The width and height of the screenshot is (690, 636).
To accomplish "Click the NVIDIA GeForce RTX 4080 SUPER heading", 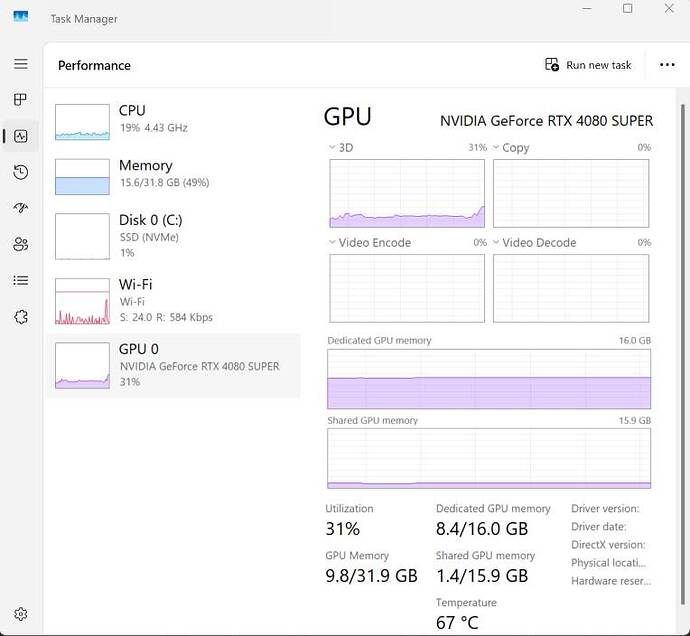I will (x=547, y=121).
